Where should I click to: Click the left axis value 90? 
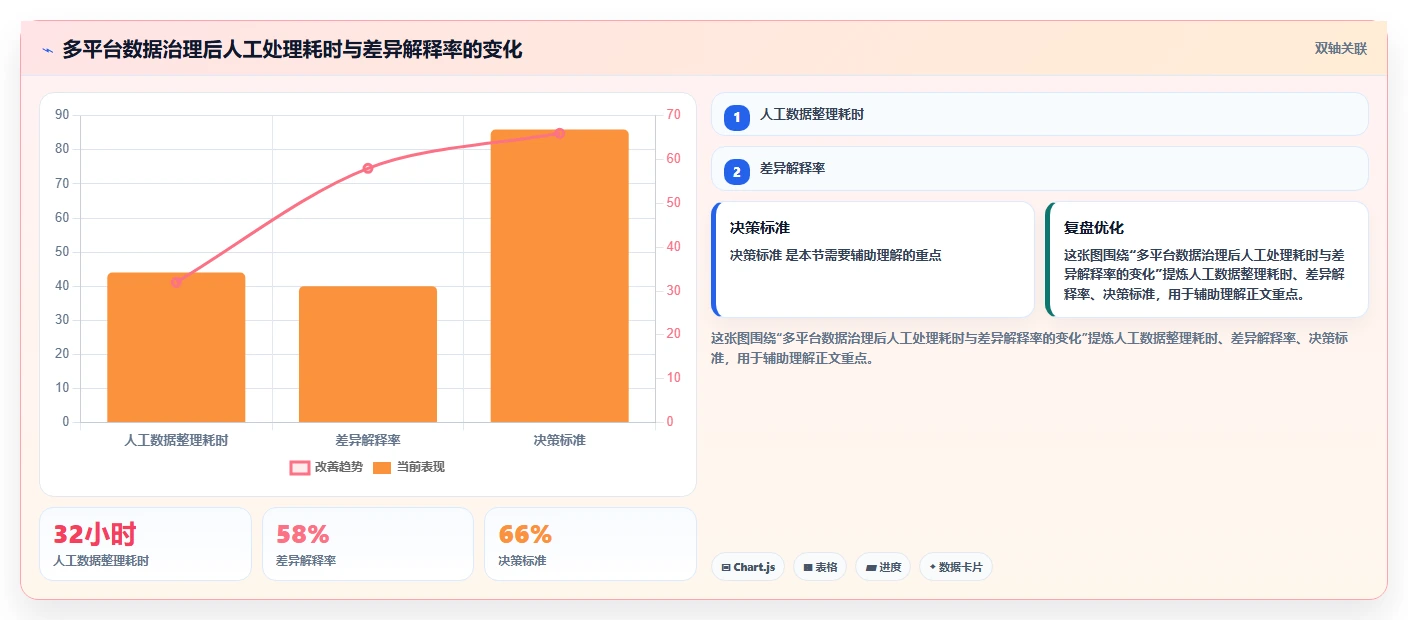[x=62, y=115]
